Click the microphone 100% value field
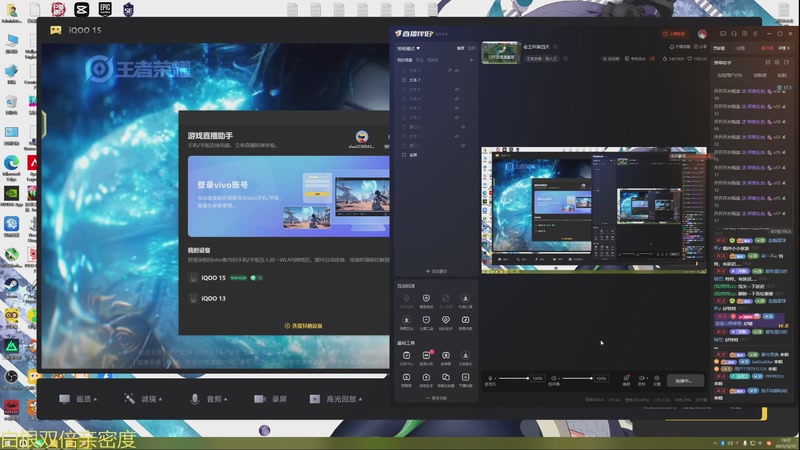 pyautogui.click(x=538, y=378)
